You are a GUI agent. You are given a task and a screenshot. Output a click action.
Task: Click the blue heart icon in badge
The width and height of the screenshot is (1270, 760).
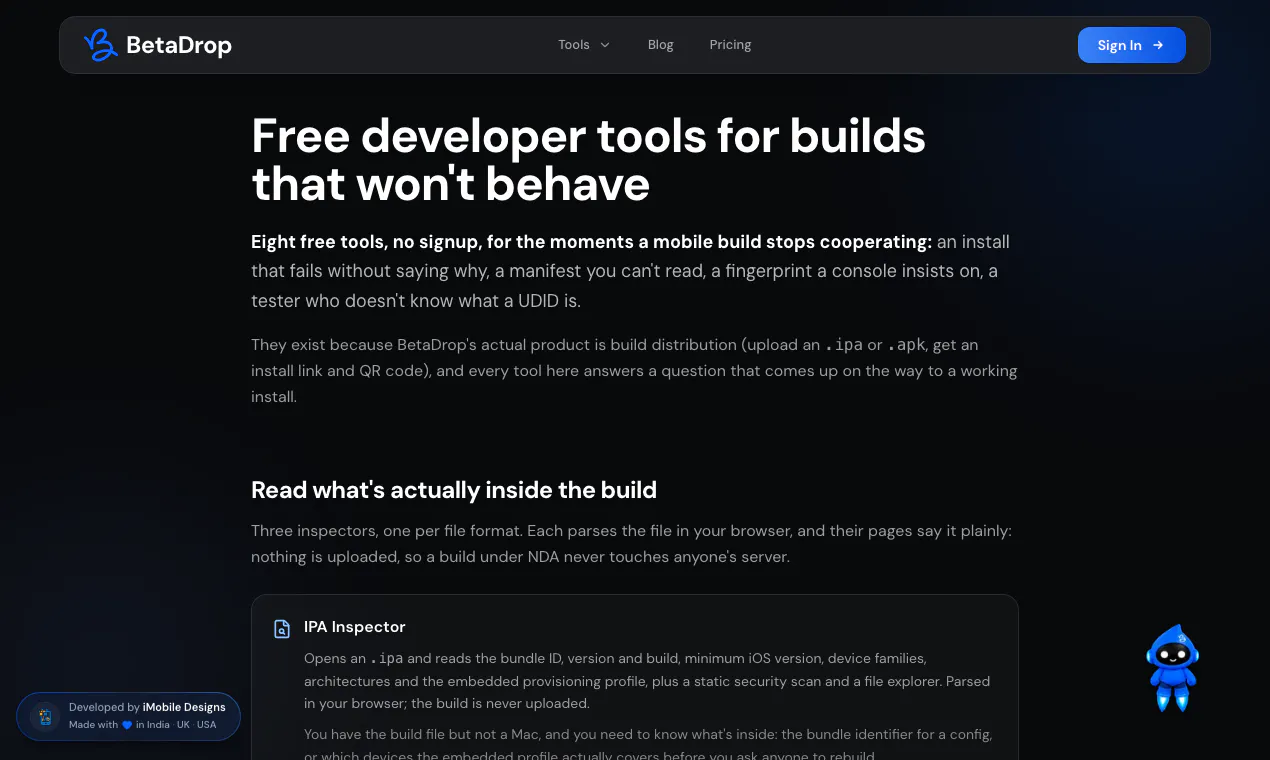pos(127,725)
